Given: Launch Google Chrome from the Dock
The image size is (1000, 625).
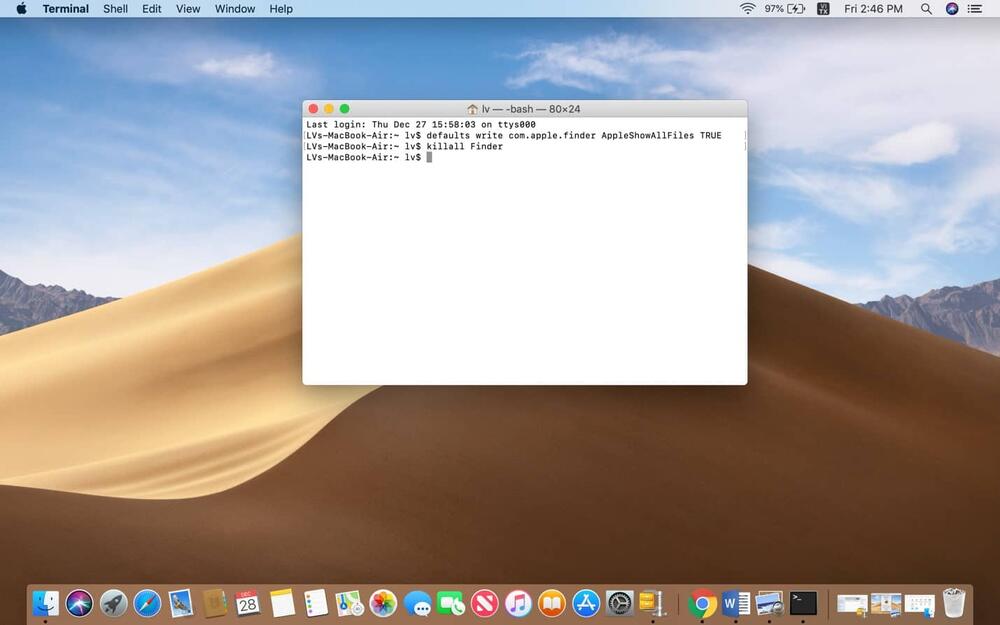Looking at the screenshot, I should (x=703, y=603).
